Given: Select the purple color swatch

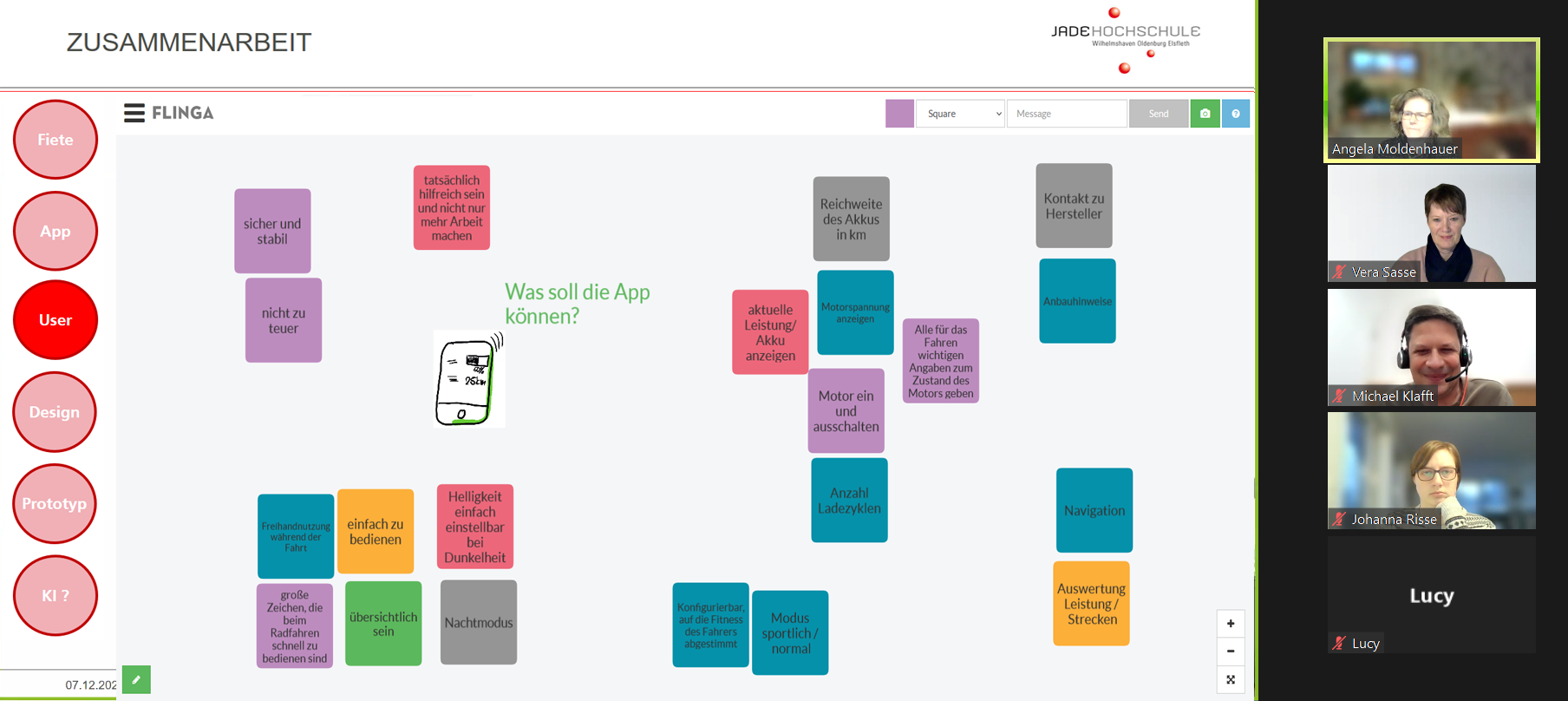Looking at the screenshot, I should (899, 114).
